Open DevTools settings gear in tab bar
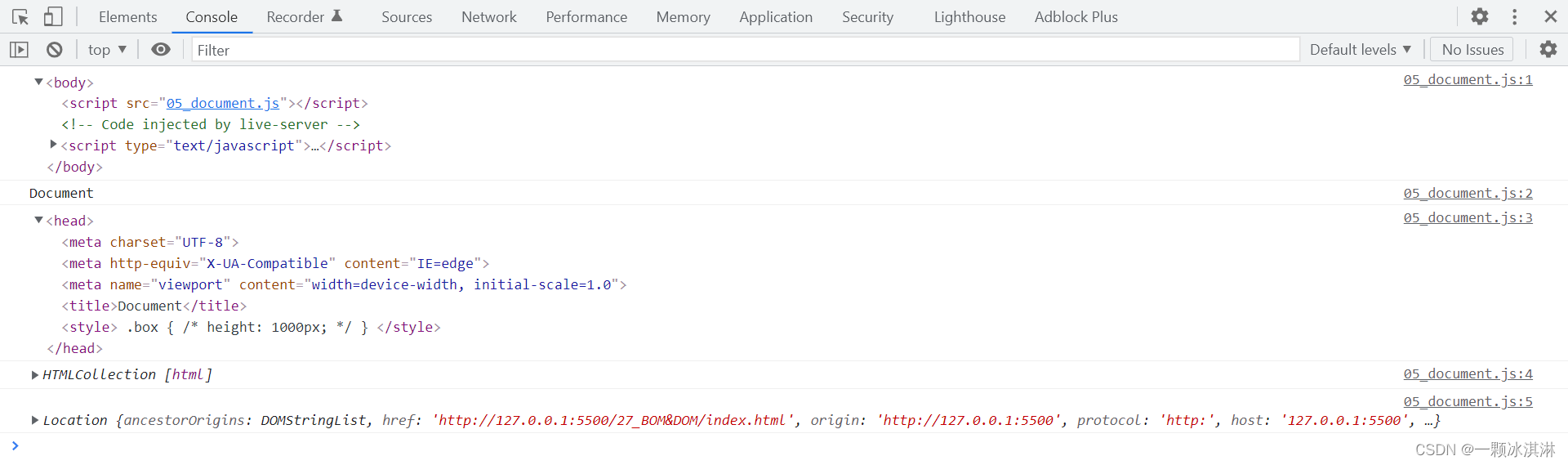 (x=1480, y=16)
